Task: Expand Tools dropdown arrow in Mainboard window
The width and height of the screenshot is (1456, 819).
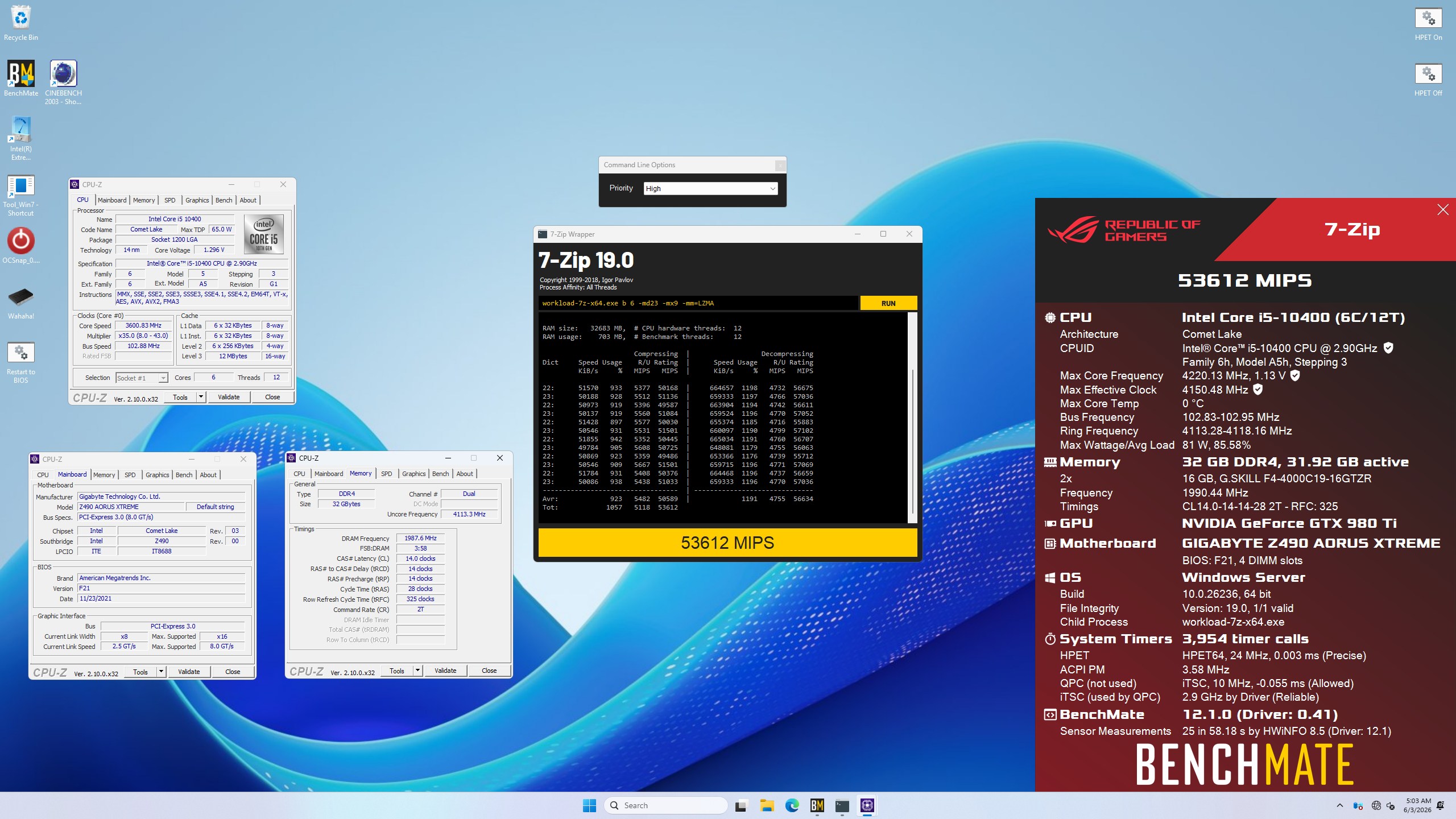Action: (161, 672)
